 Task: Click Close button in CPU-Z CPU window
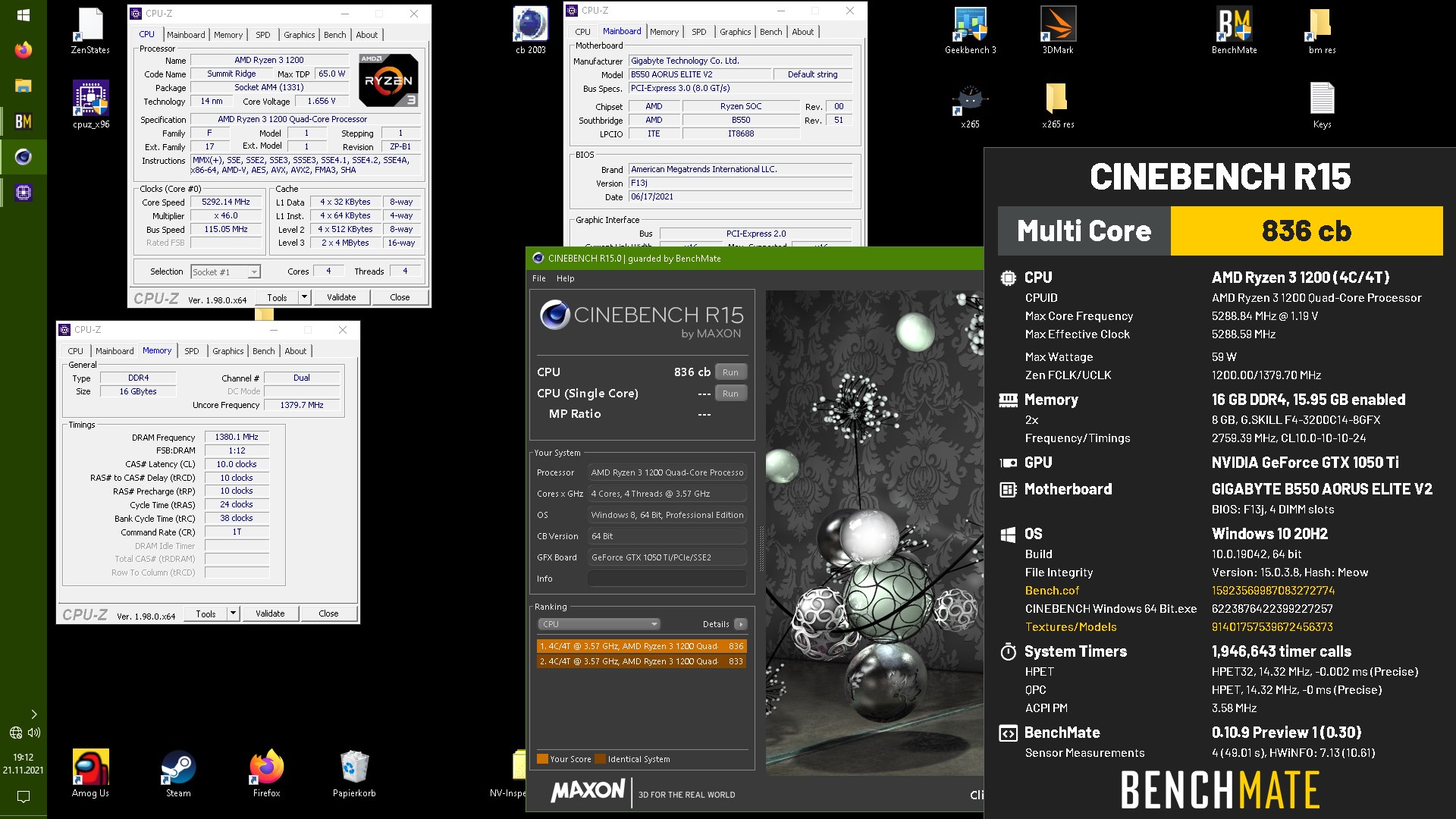click(x=400, y=297)
